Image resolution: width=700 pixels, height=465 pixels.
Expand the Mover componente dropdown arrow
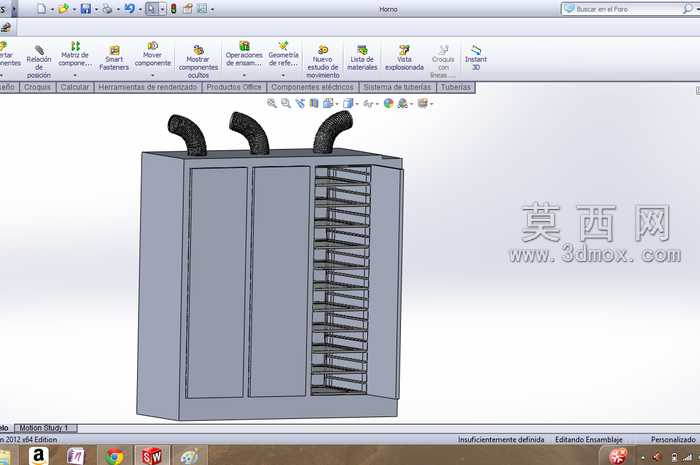[153, 75]
